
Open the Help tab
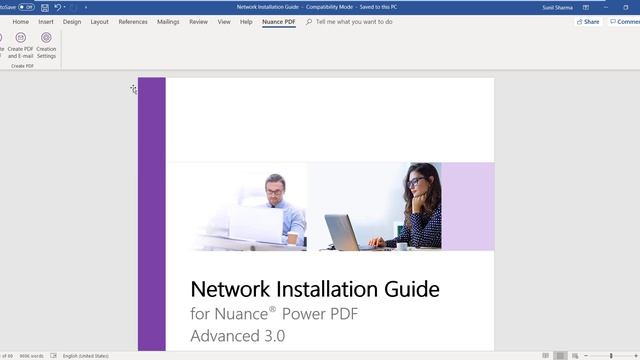click(x=246, y=22)
